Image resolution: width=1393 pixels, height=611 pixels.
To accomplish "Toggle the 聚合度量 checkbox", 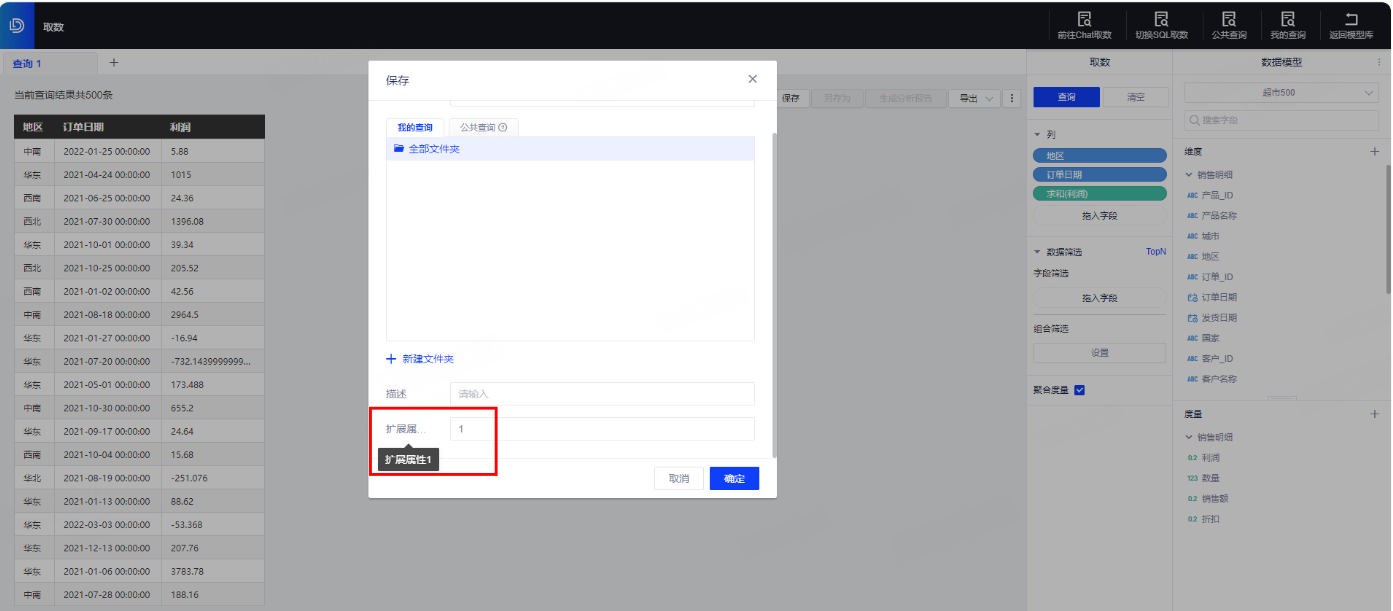I will (x=1079, y=390).
